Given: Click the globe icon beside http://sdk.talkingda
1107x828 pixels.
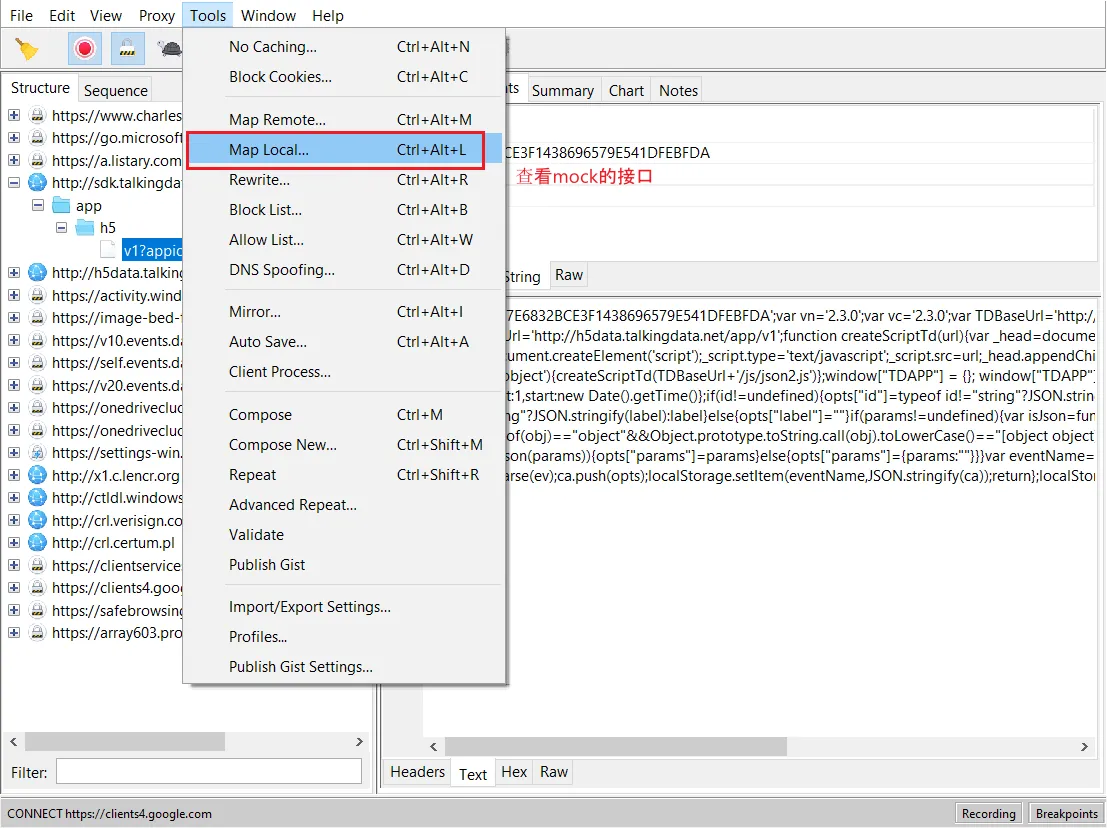Looking at the screenshot, I should point(37,183).
